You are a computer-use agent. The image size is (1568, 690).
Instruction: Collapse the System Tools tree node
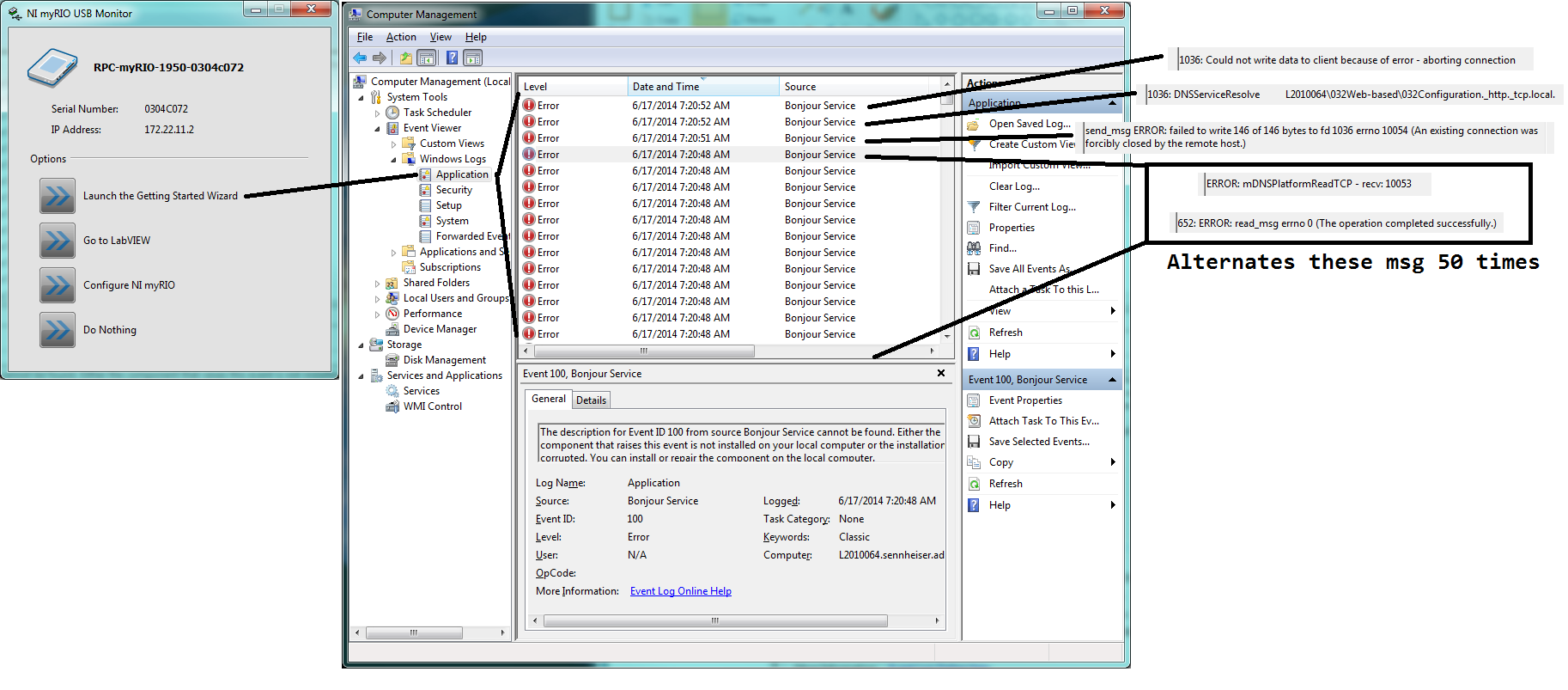pyautogui.click(x=361, y=98)
